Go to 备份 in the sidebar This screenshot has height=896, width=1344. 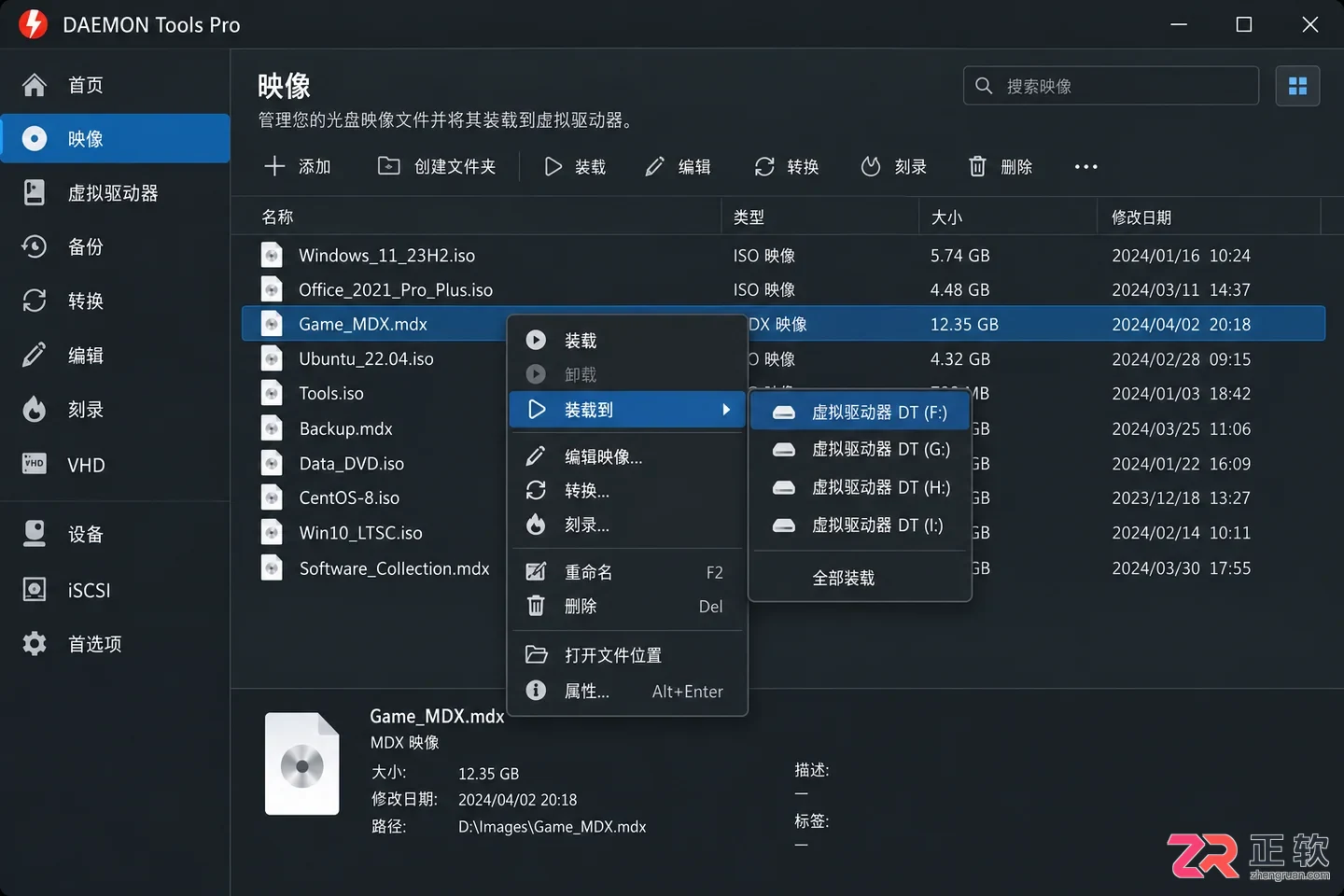coord(115,247)
